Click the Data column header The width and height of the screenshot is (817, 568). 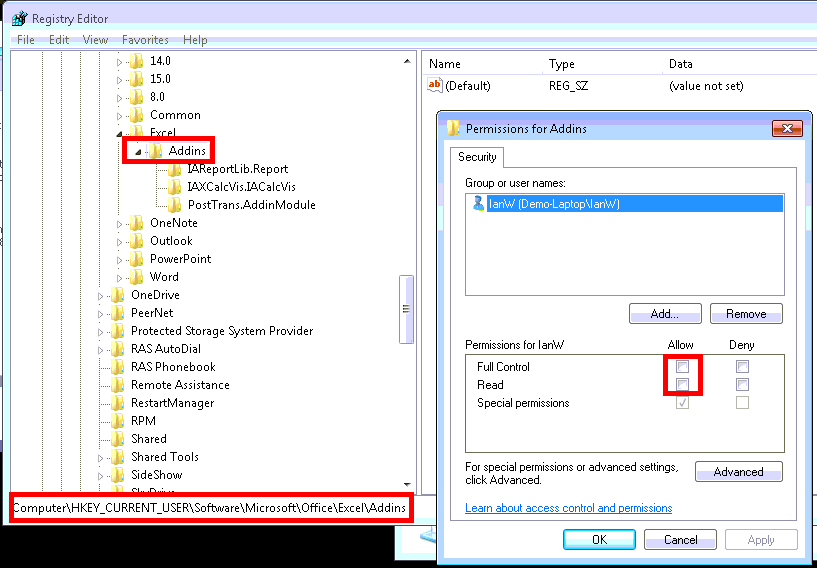tap(680, 64)
